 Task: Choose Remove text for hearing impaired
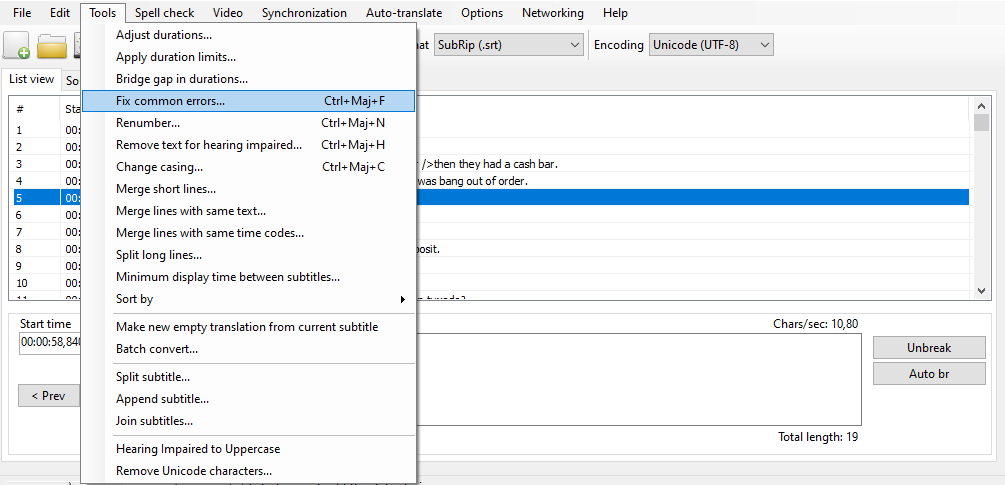pos(209,145)
